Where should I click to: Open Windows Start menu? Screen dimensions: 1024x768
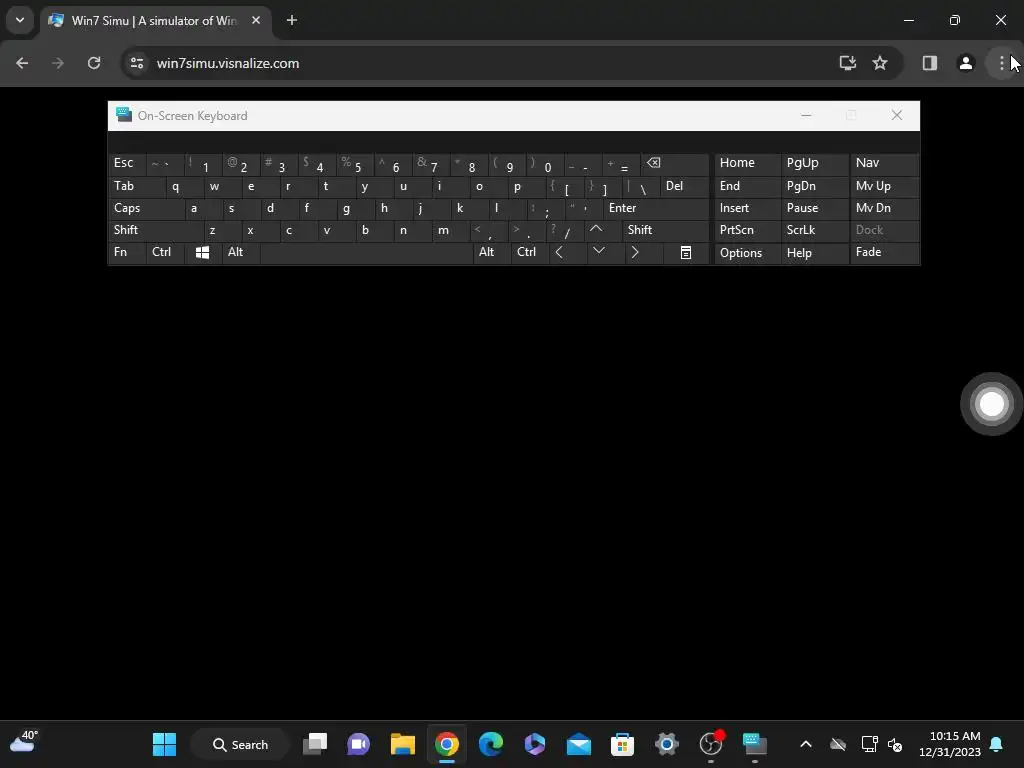(x=165, y=744)
